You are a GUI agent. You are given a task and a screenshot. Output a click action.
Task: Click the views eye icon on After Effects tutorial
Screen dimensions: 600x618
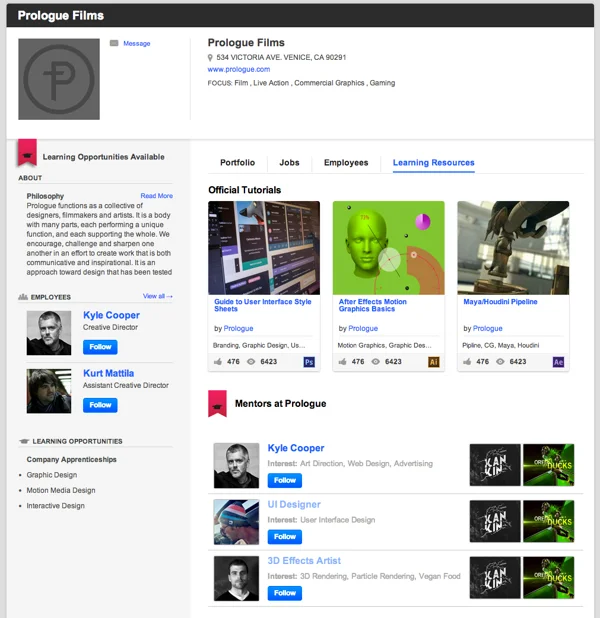point(376,361)
